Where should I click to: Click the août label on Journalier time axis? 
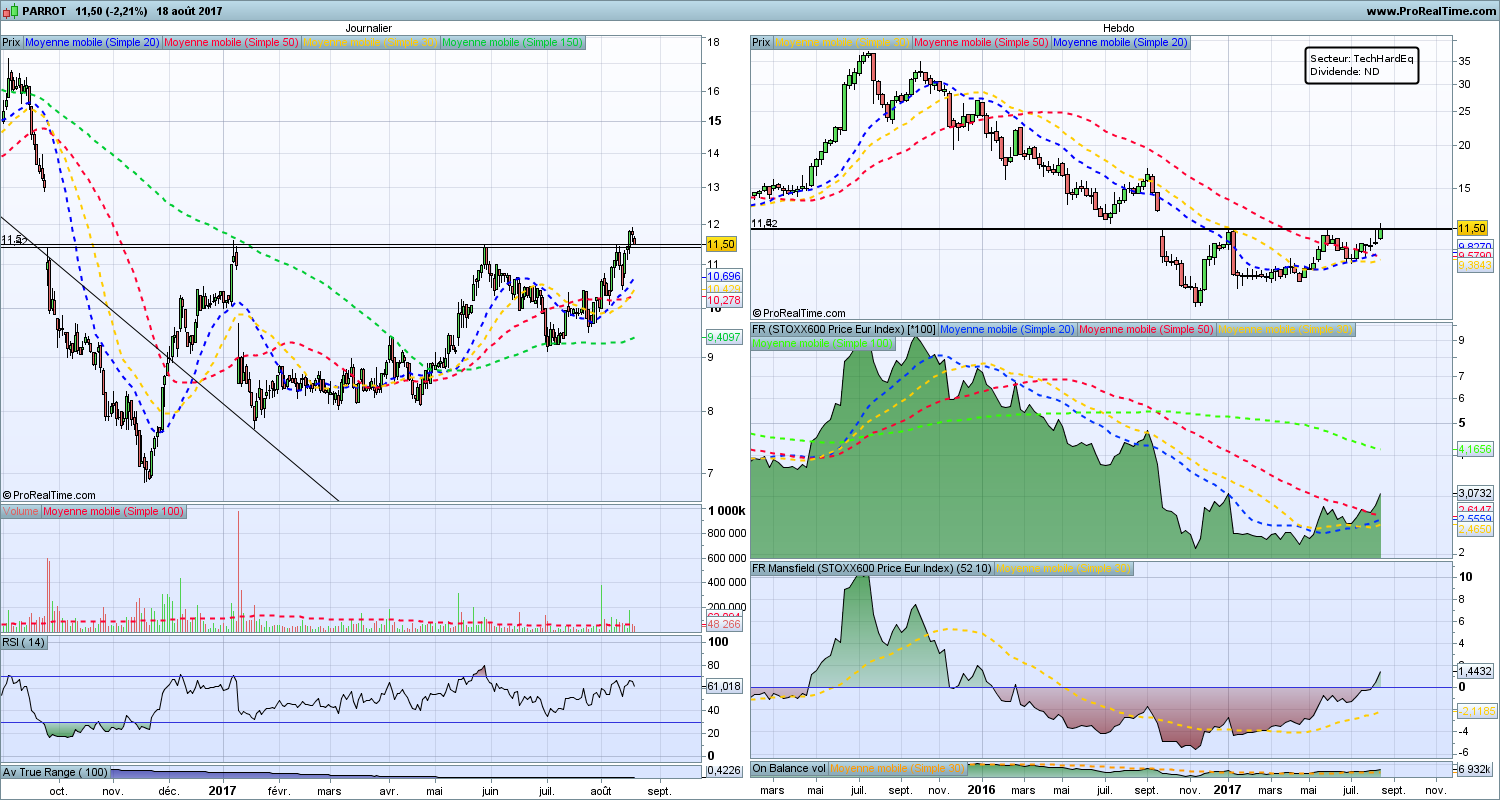click(x=601, y=790)
